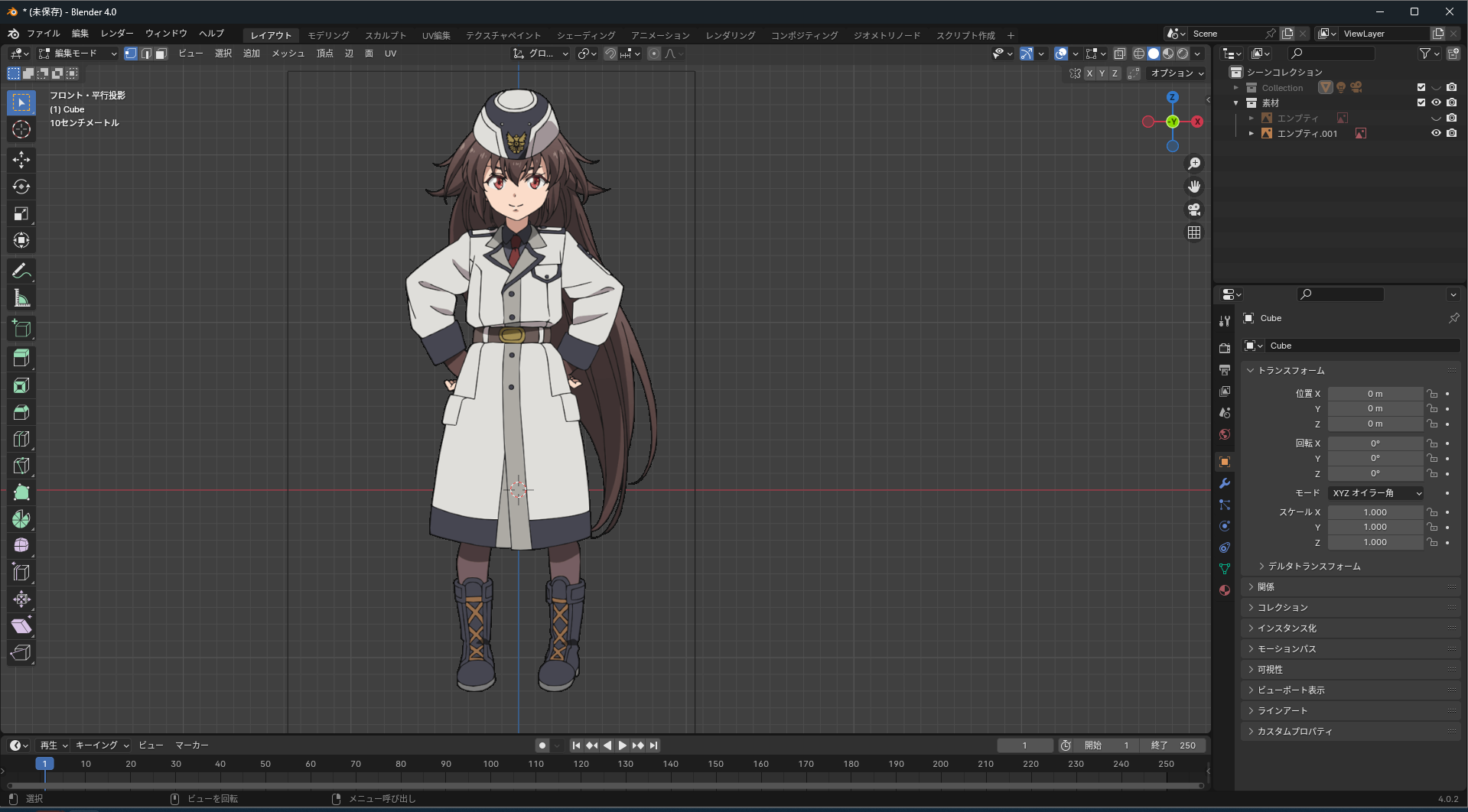Select the Smooth tool
This screenshot has height=812, width=1468.
pos(21,546)
